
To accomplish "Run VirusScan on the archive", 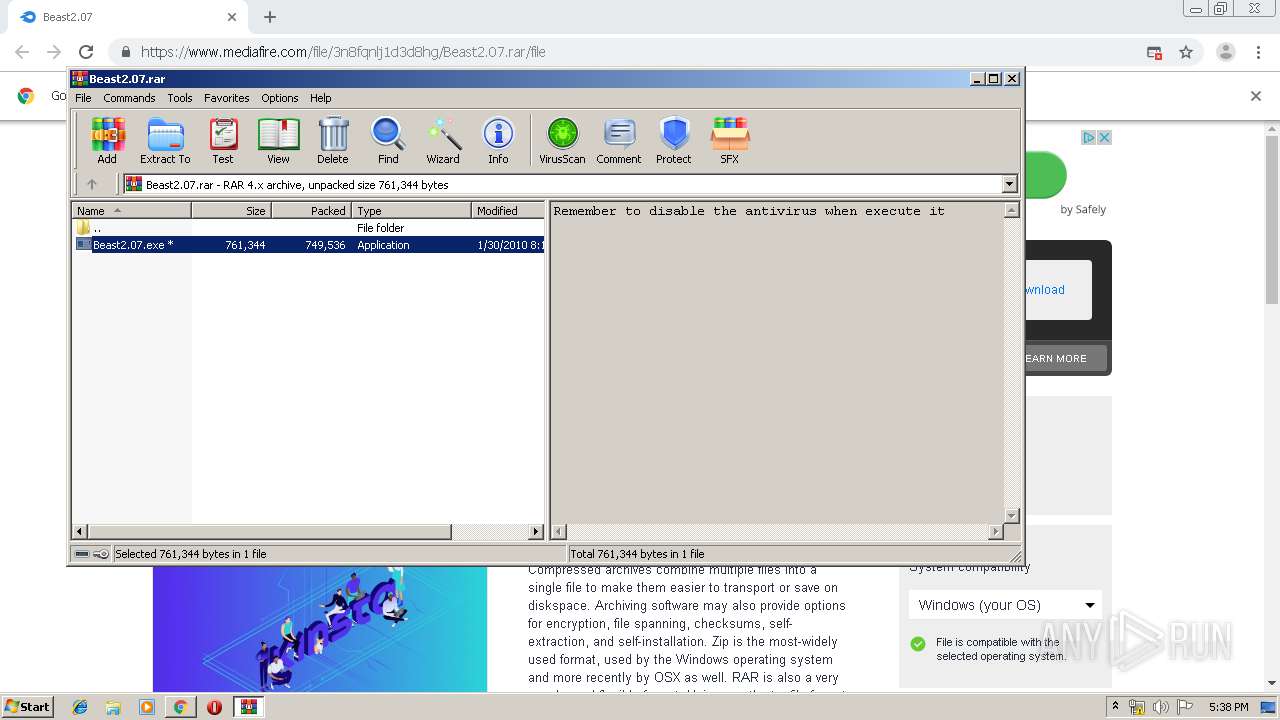I will click(x=562, y=140).
